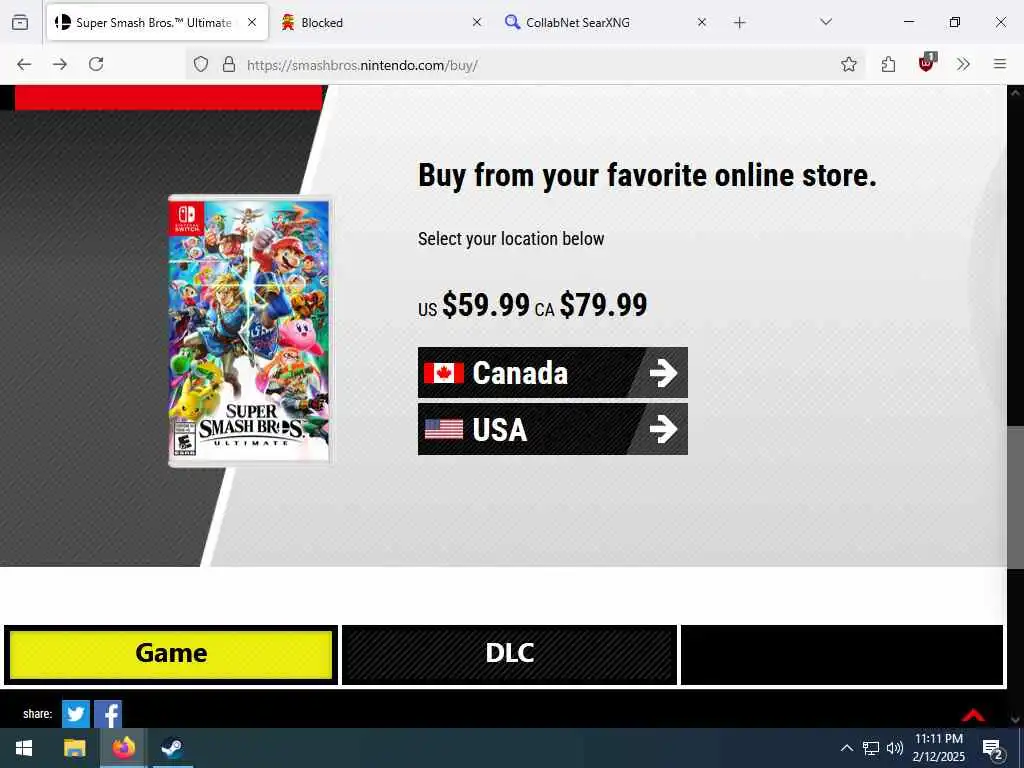Open the uBlock Origin shield icon
1024x768 pixels.
[x=926, y=63]
